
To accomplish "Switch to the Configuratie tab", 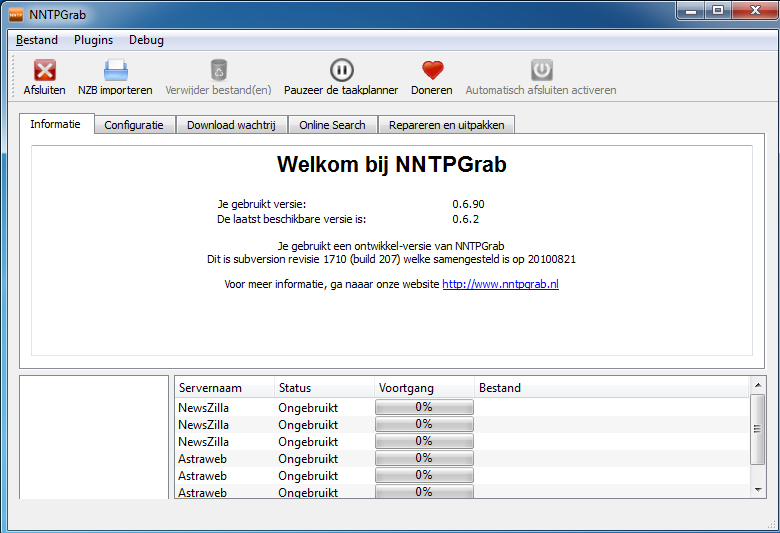I will [x=134, y=125].
